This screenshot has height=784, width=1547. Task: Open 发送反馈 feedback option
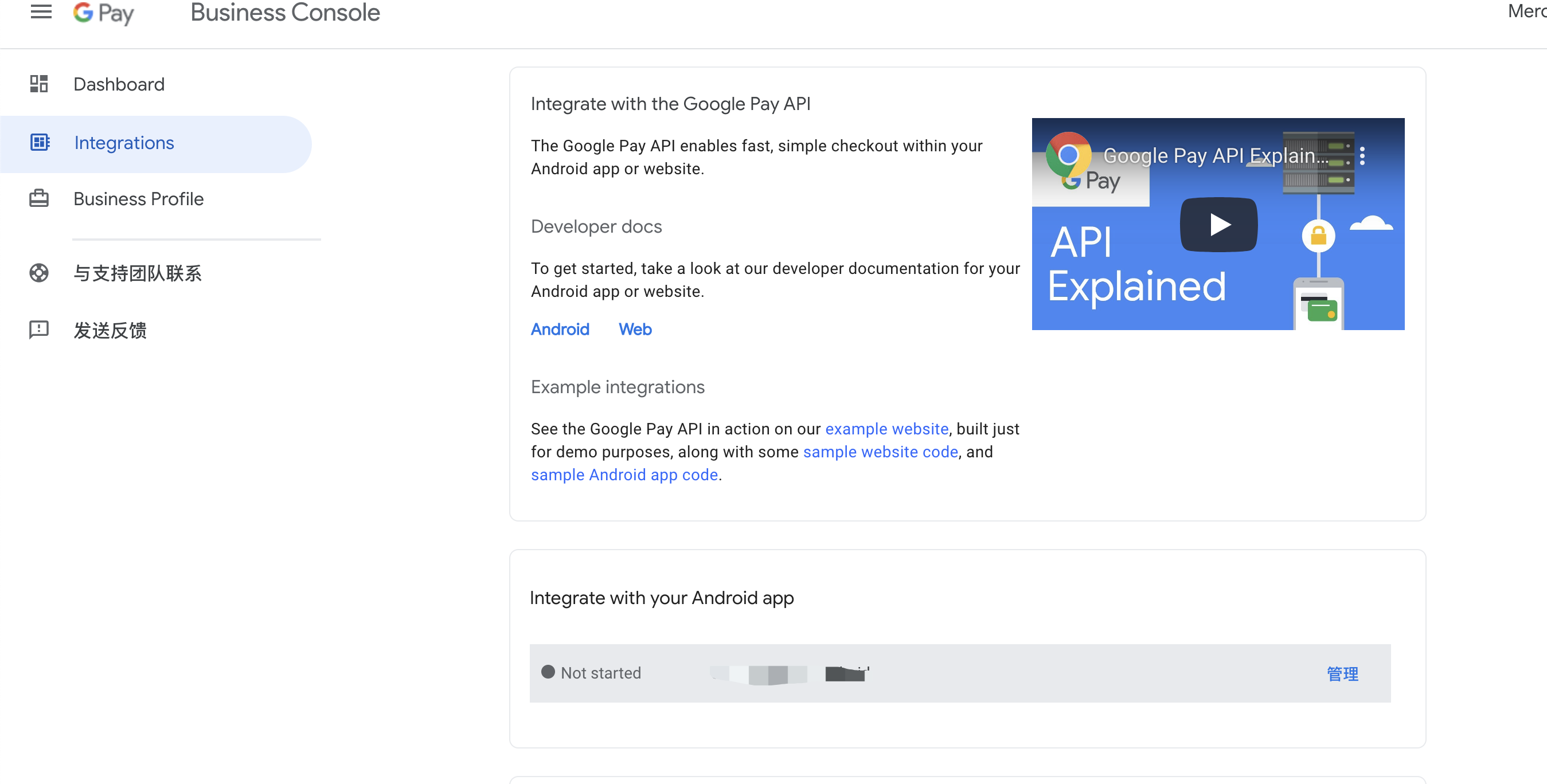[110, 330]
